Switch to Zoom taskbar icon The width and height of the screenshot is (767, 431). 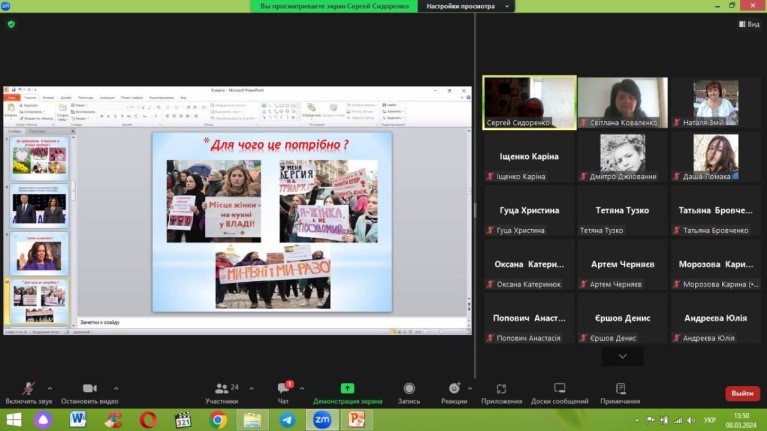click(x=322, y=420)
